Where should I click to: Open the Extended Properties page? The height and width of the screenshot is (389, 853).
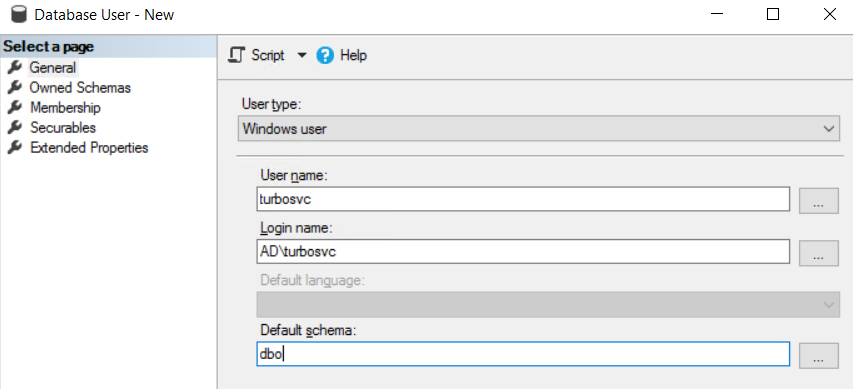tap(89, 147)
